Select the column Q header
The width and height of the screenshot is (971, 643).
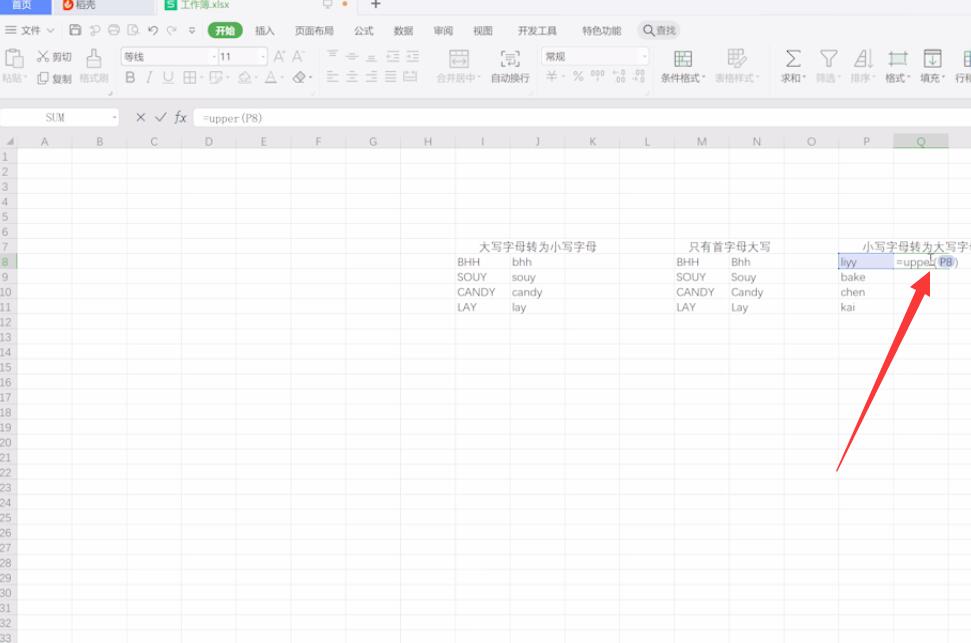pyautogui.click(x=921, y=141)
